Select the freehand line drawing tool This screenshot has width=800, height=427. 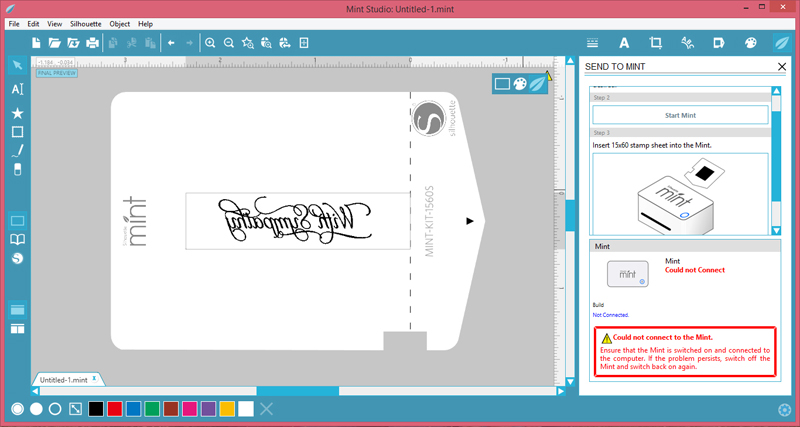17,151
